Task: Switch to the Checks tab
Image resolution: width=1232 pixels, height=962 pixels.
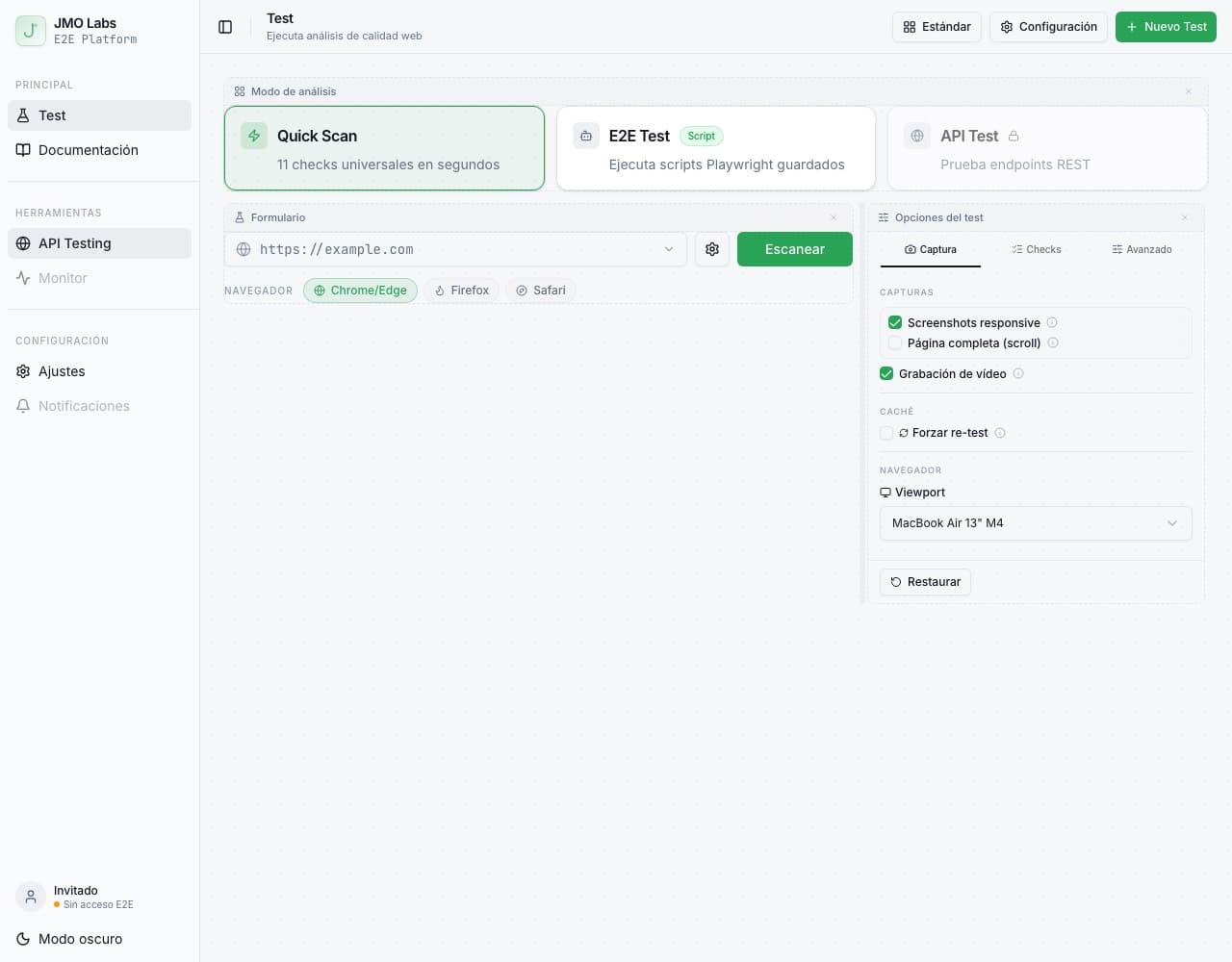Action: (1037, 249)
